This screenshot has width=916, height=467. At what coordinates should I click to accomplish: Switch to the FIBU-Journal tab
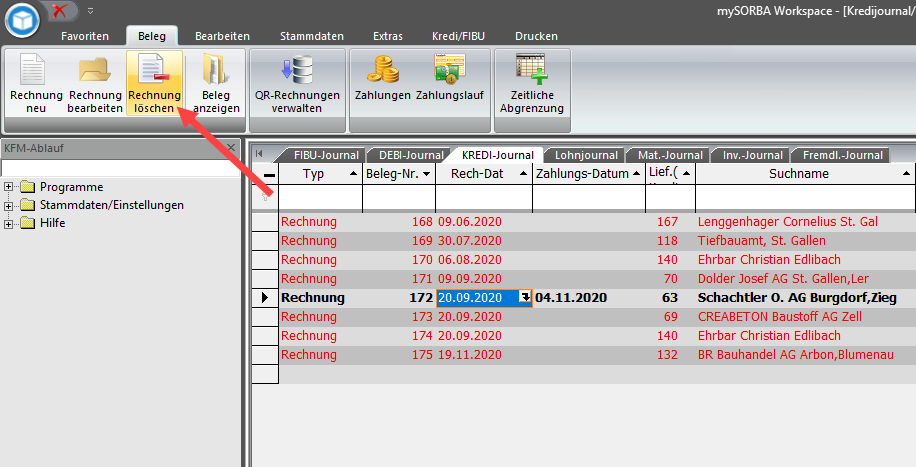tap(326, 155)
